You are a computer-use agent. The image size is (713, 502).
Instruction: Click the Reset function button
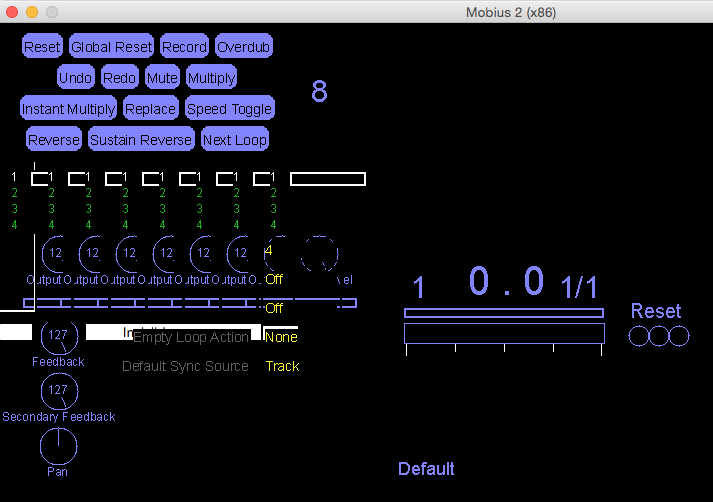(42, 46)
